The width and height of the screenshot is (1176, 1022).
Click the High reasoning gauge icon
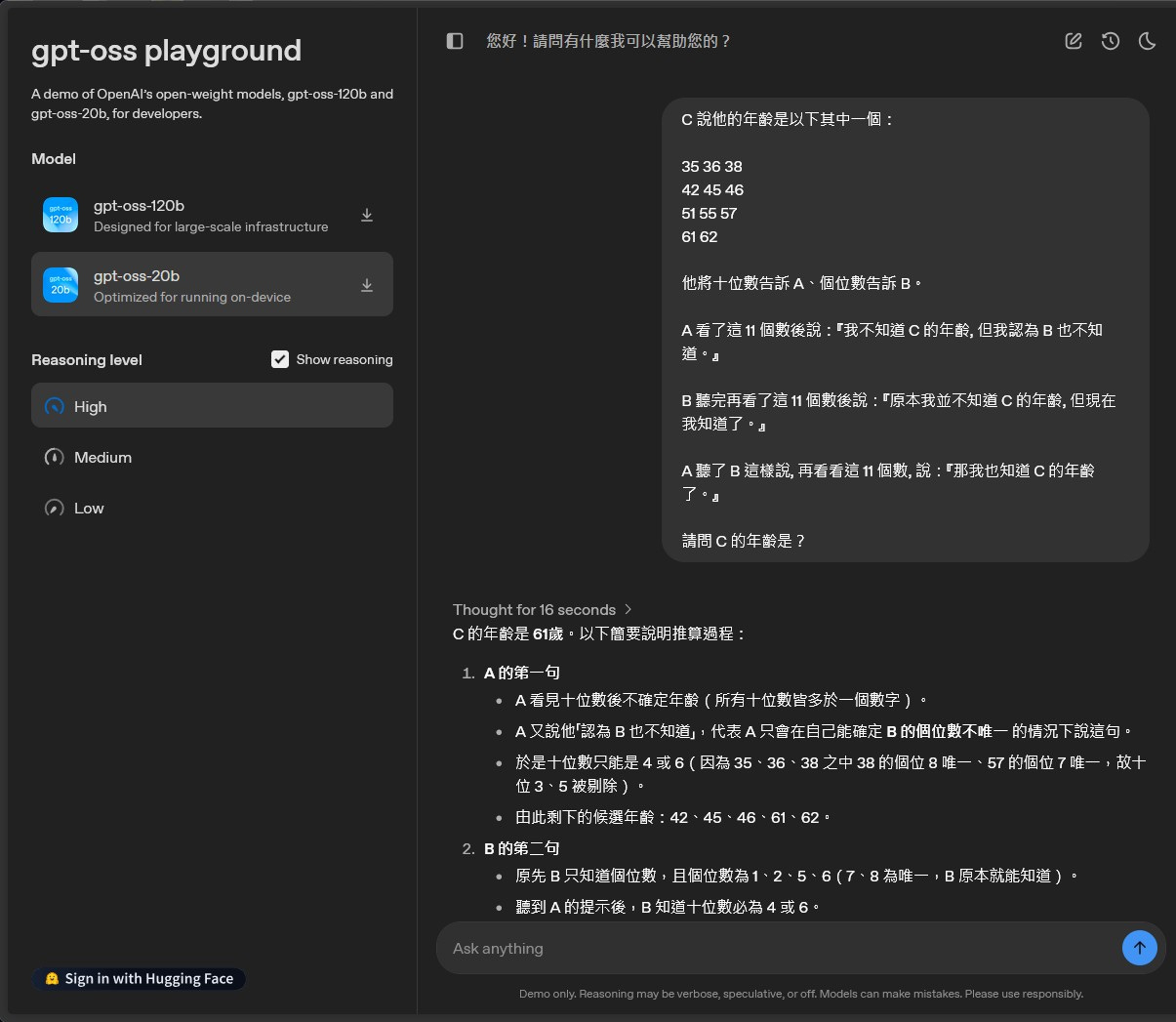click(x=55, y=406)
